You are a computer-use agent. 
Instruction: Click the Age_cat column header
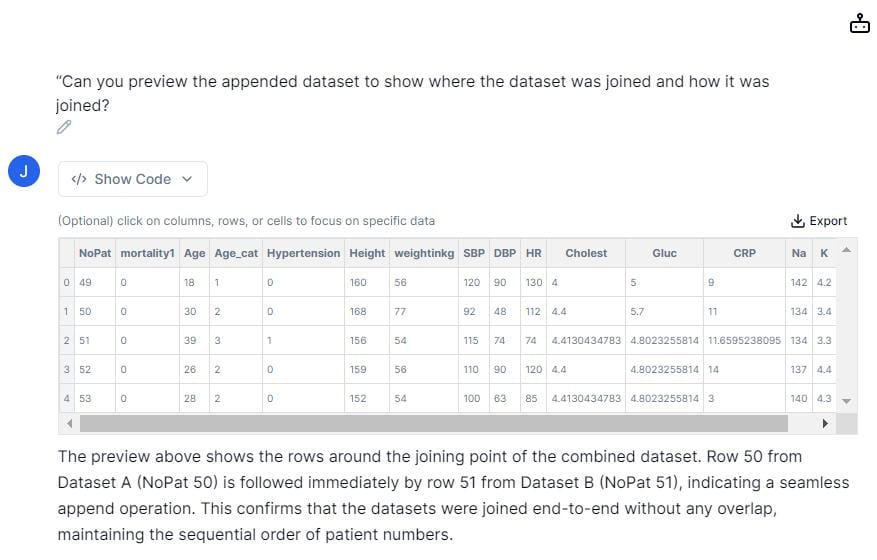[x=236, y=253]
